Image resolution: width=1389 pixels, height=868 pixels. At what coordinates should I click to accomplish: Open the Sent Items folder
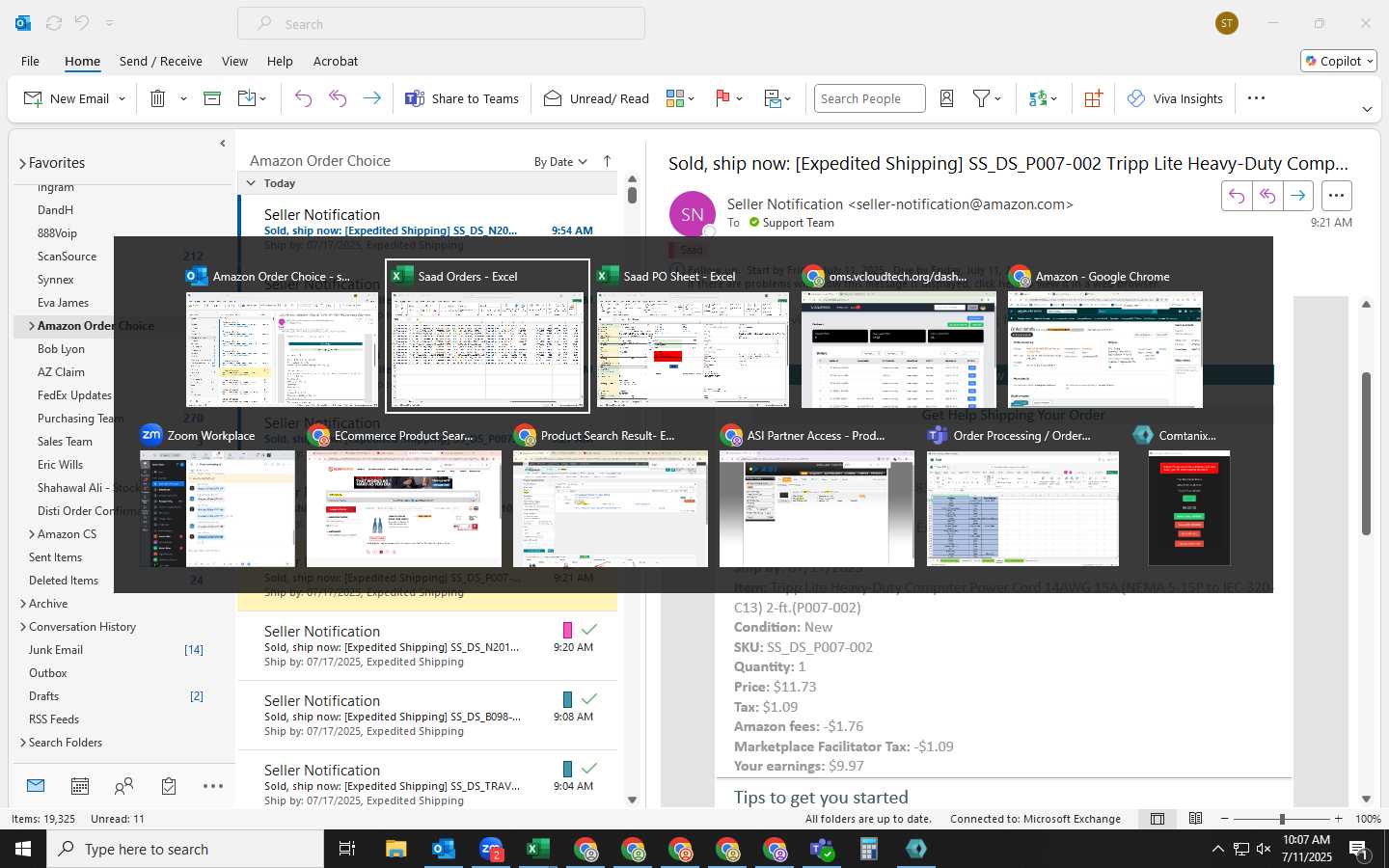click(x=56, y=557)
